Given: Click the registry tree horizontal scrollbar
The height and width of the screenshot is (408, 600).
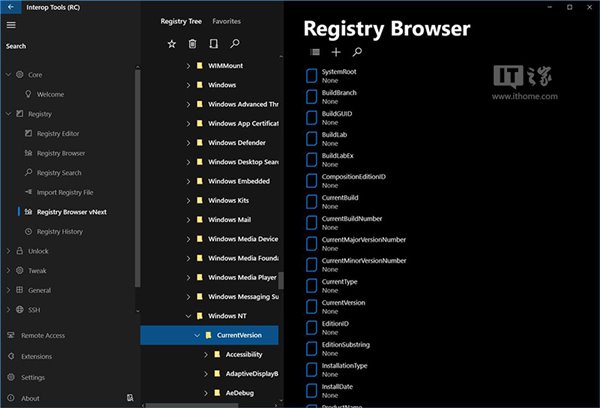Looking at the screenshot, I should coord(191,405).
